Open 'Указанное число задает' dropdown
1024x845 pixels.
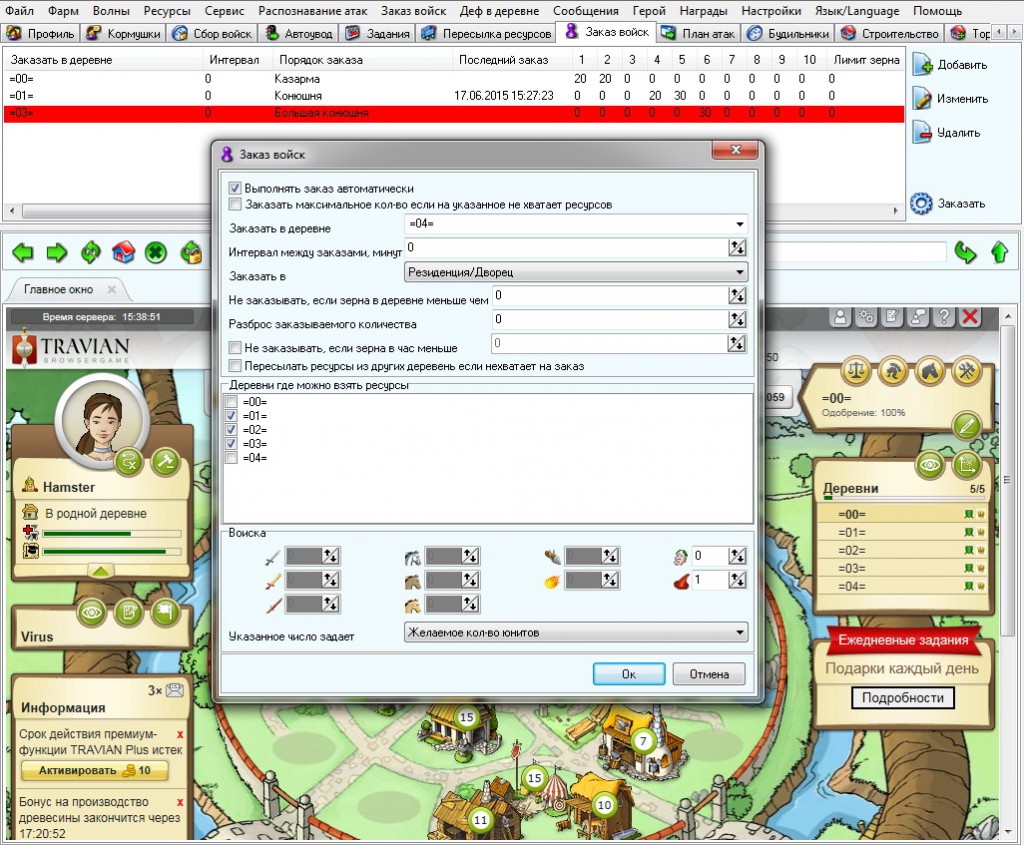[576, 632]
